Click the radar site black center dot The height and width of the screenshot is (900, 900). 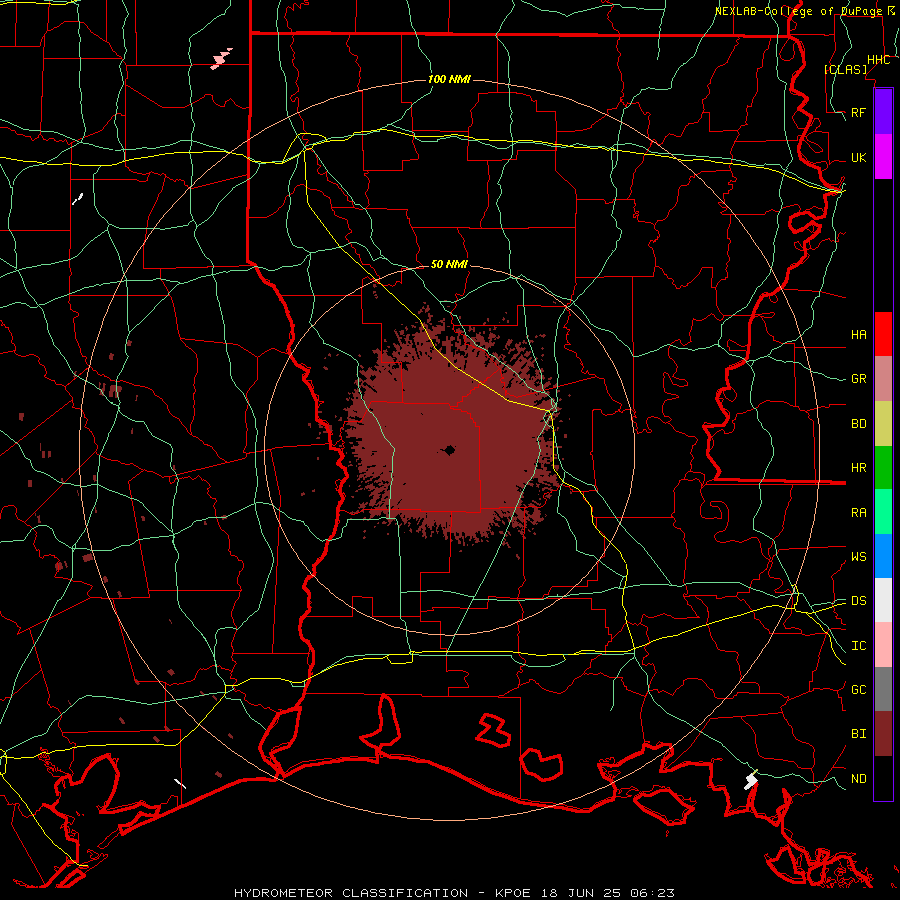pyautogui.click(x=449, y=451)
